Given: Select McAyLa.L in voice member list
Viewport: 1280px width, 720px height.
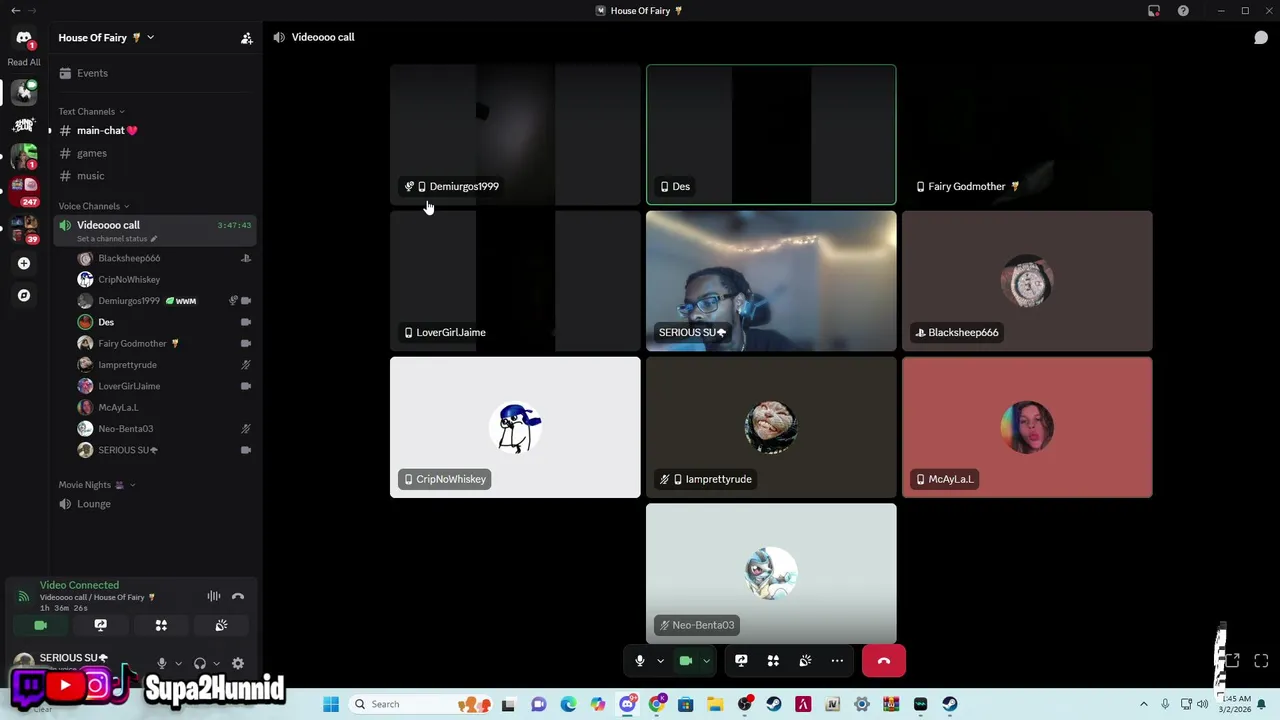Looking at the screenshot, I should (x=165, y=407).
